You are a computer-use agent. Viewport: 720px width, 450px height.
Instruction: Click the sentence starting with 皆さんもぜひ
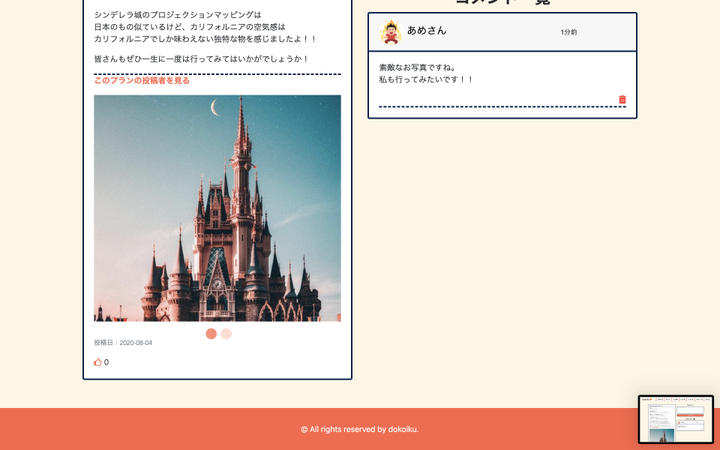click(201, 59)
